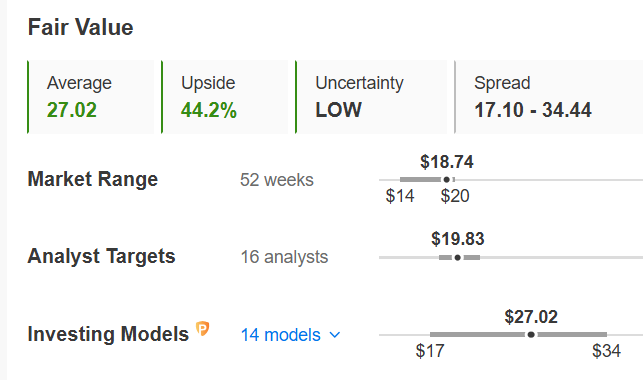Click the 52 weeks text

coord(277,180)
